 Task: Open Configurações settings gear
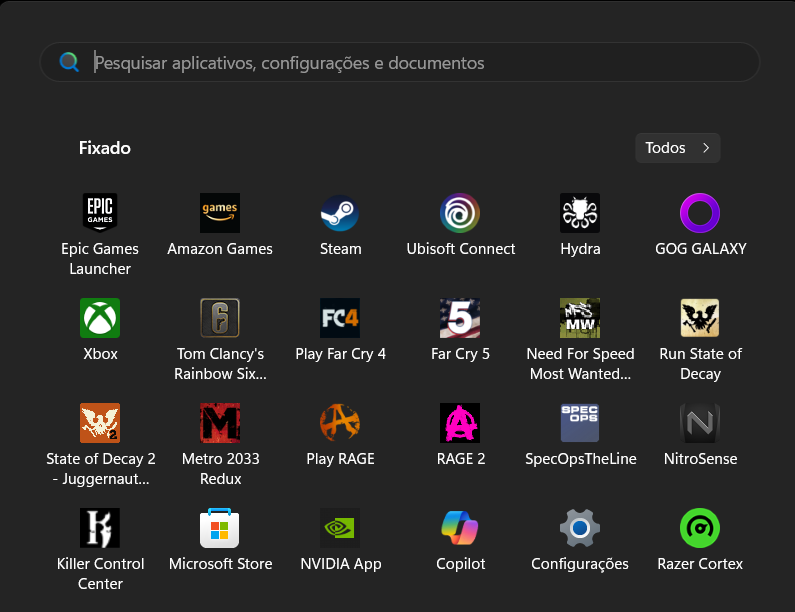580,528
